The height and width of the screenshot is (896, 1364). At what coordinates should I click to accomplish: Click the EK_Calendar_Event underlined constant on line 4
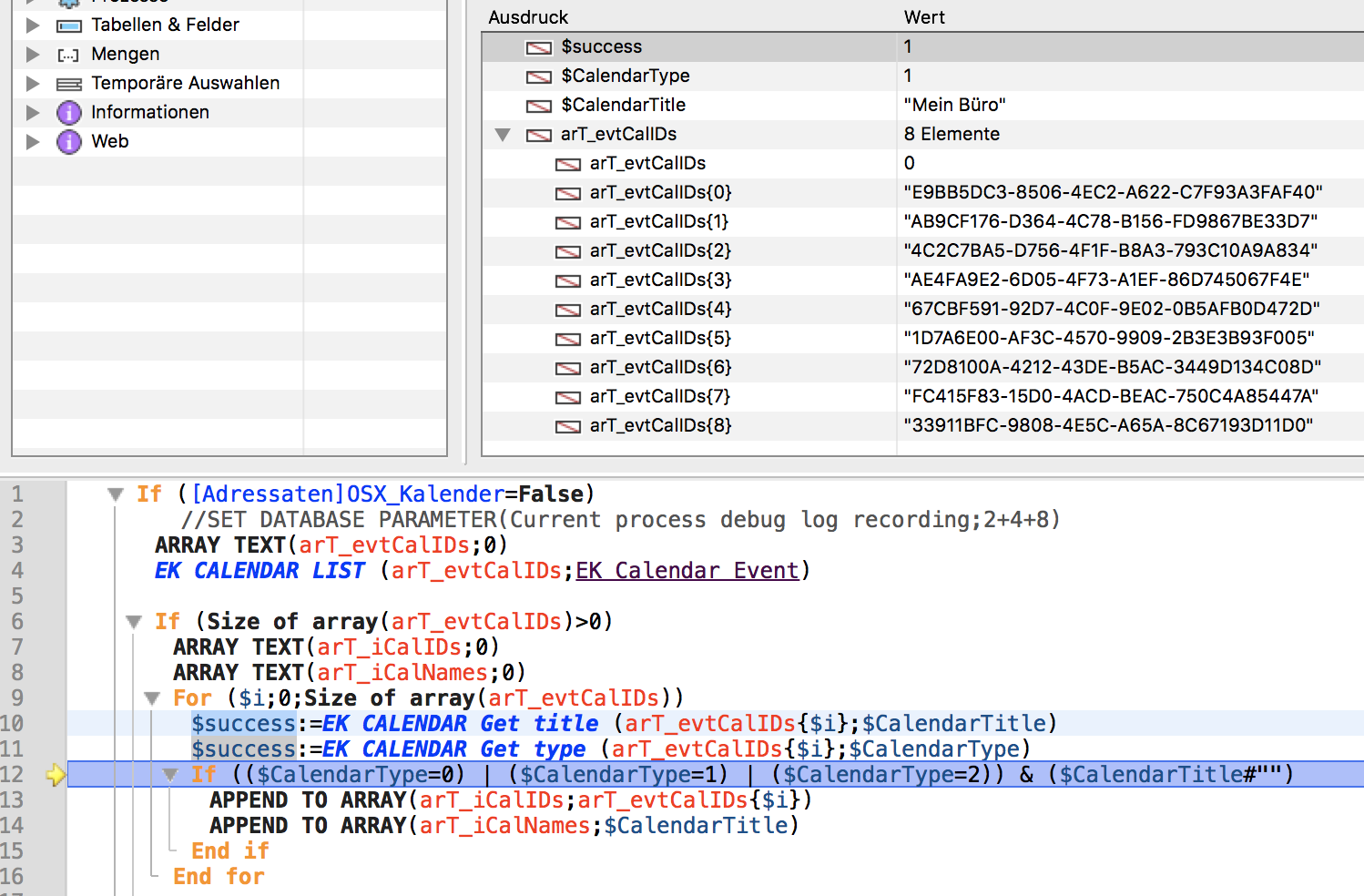pyautogui.click(x=687, y=571)
